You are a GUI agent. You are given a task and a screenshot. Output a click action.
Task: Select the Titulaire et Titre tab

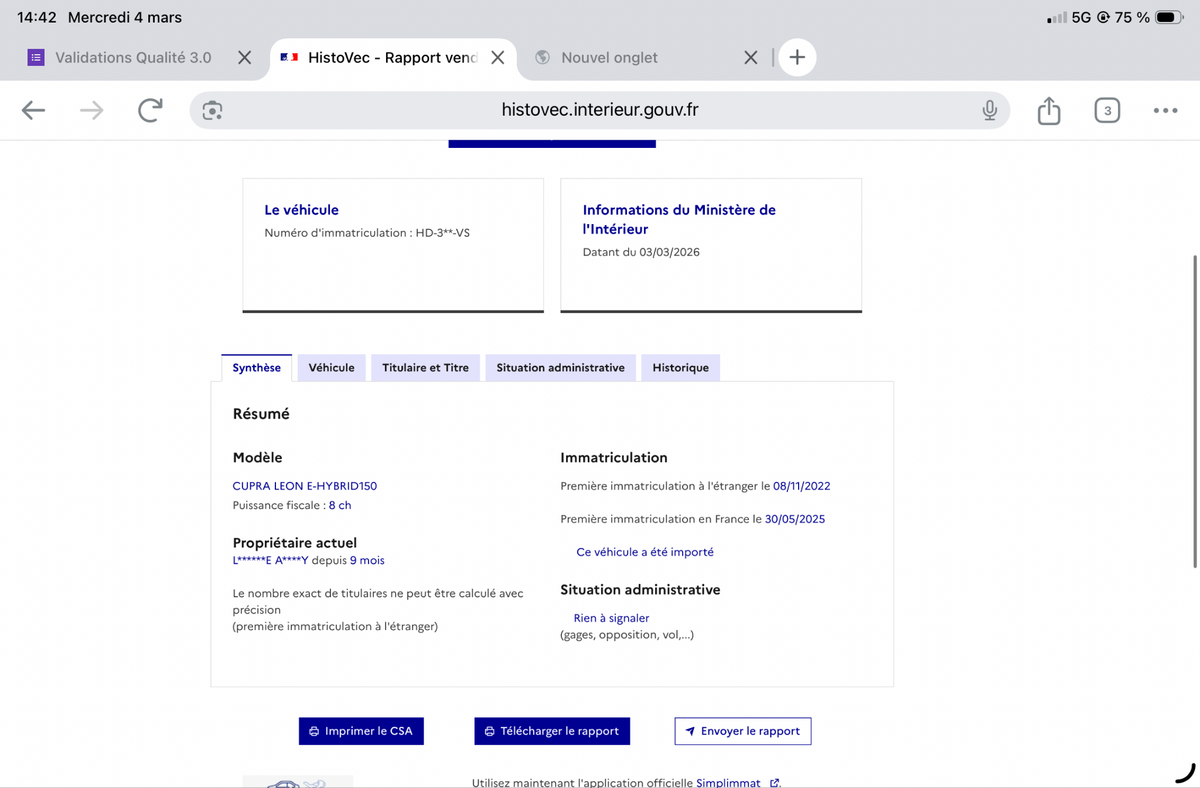425,368
